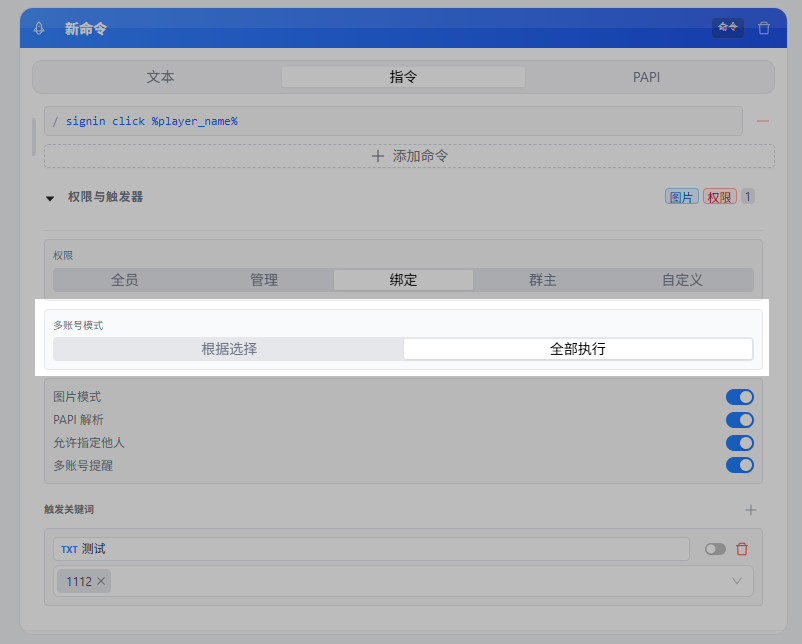Viewport: 802px width, 644px height.
Task: Click the 测试 keyword input field
Action: [x=380, y=549]
